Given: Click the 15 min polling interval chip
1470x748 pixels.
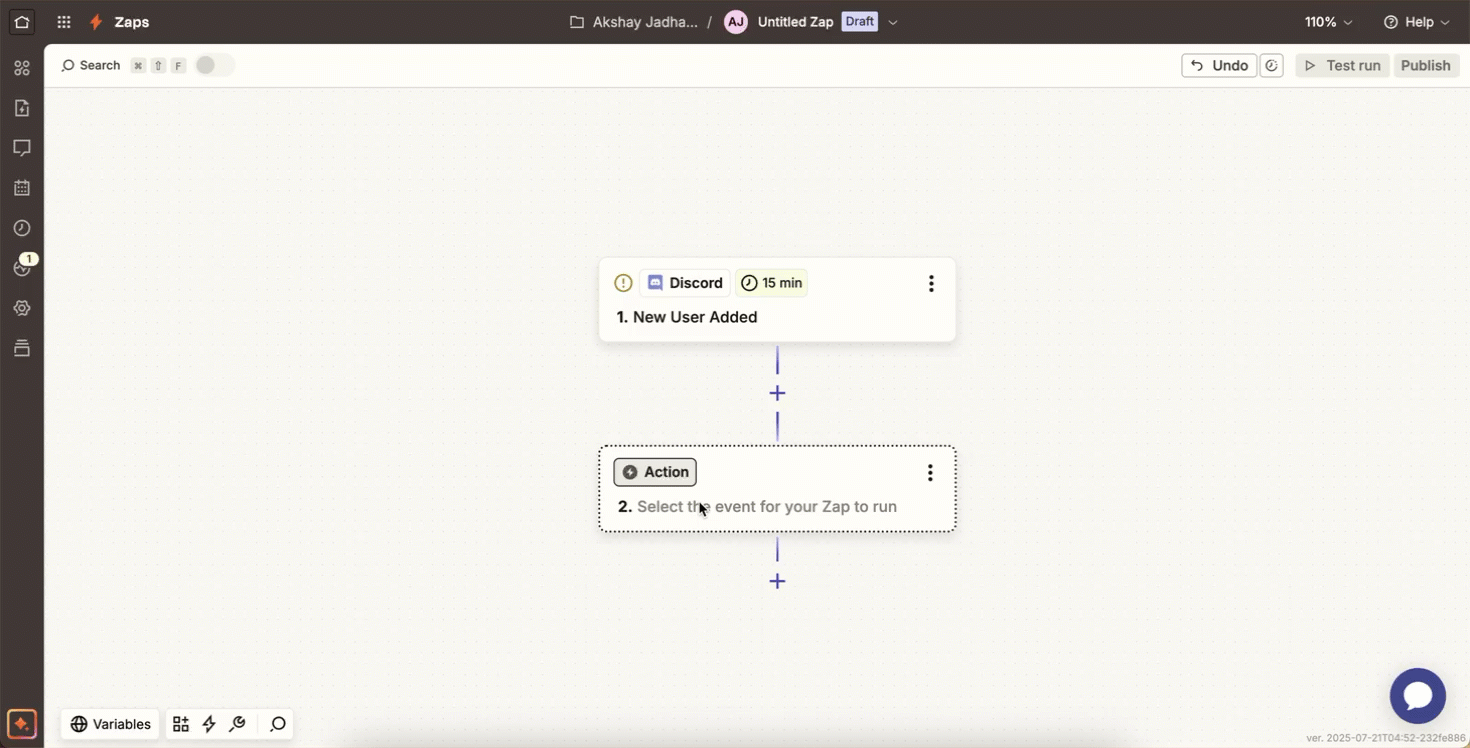Looking at the screenshot, I should [x=772, y=283].
